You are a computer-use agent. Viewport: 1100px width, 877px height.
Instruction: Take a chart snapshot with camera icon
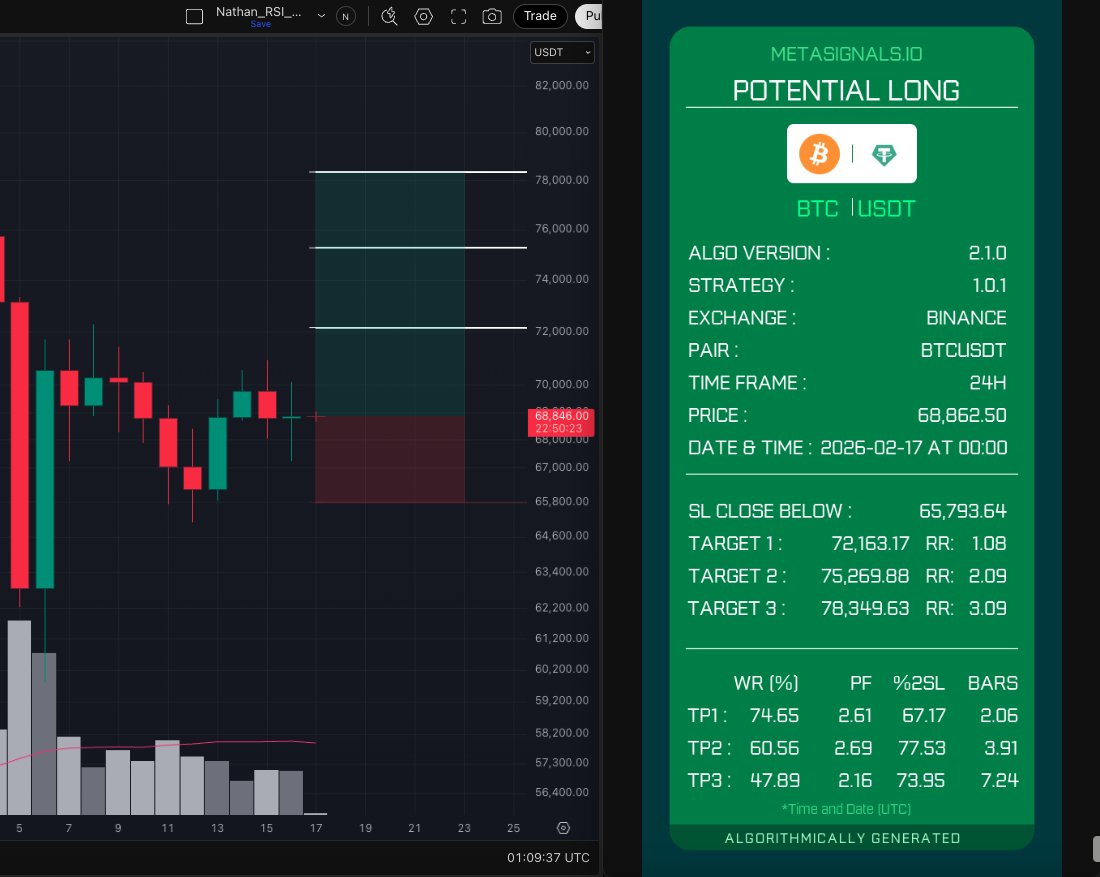(x=492, y=16)
